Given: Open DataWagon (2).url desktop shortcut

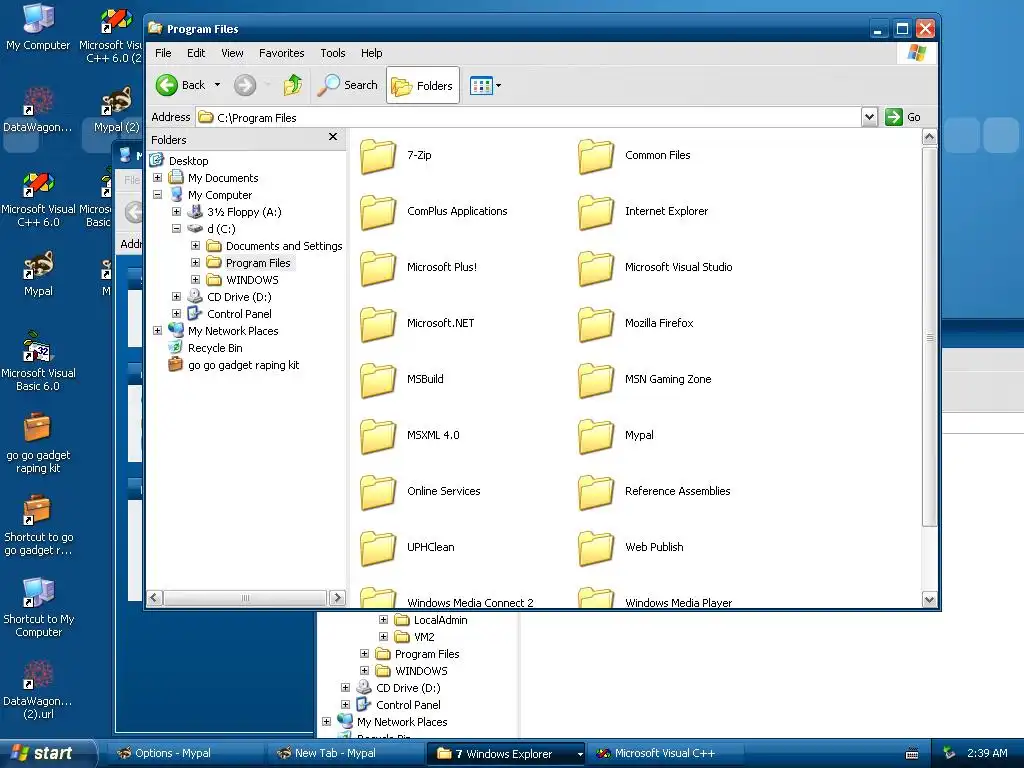Looking at the screenshot, I should point(38,690).
